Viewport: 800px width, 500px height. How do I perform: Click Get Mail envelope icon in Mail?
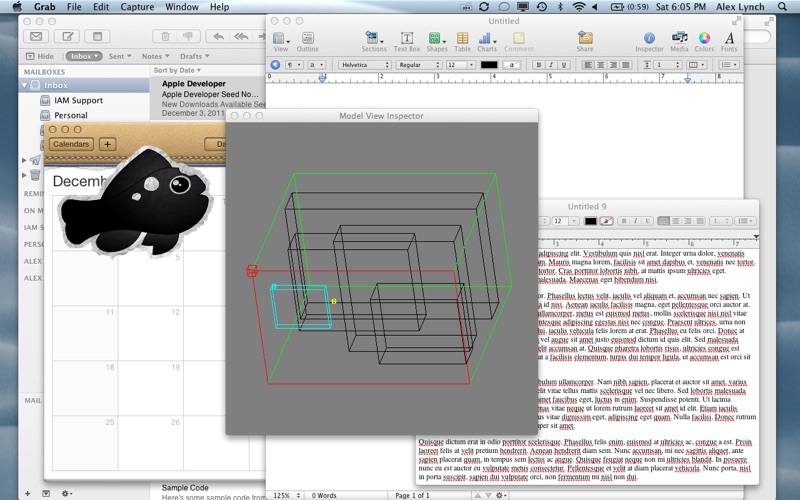[x=36, y=36]
